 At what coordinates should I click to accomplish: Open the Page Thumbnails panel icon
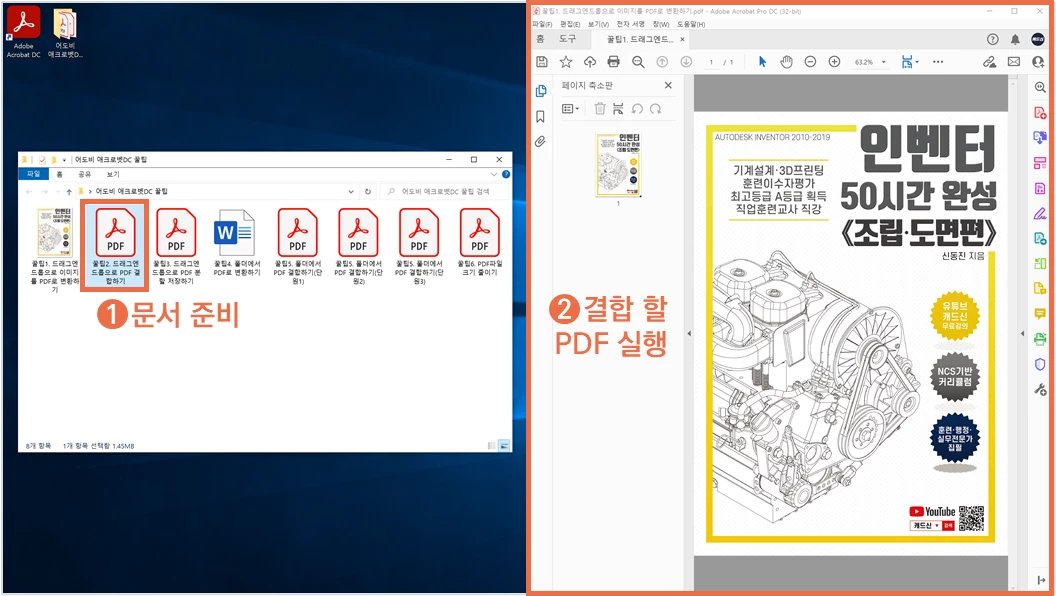tap(540, 91)
